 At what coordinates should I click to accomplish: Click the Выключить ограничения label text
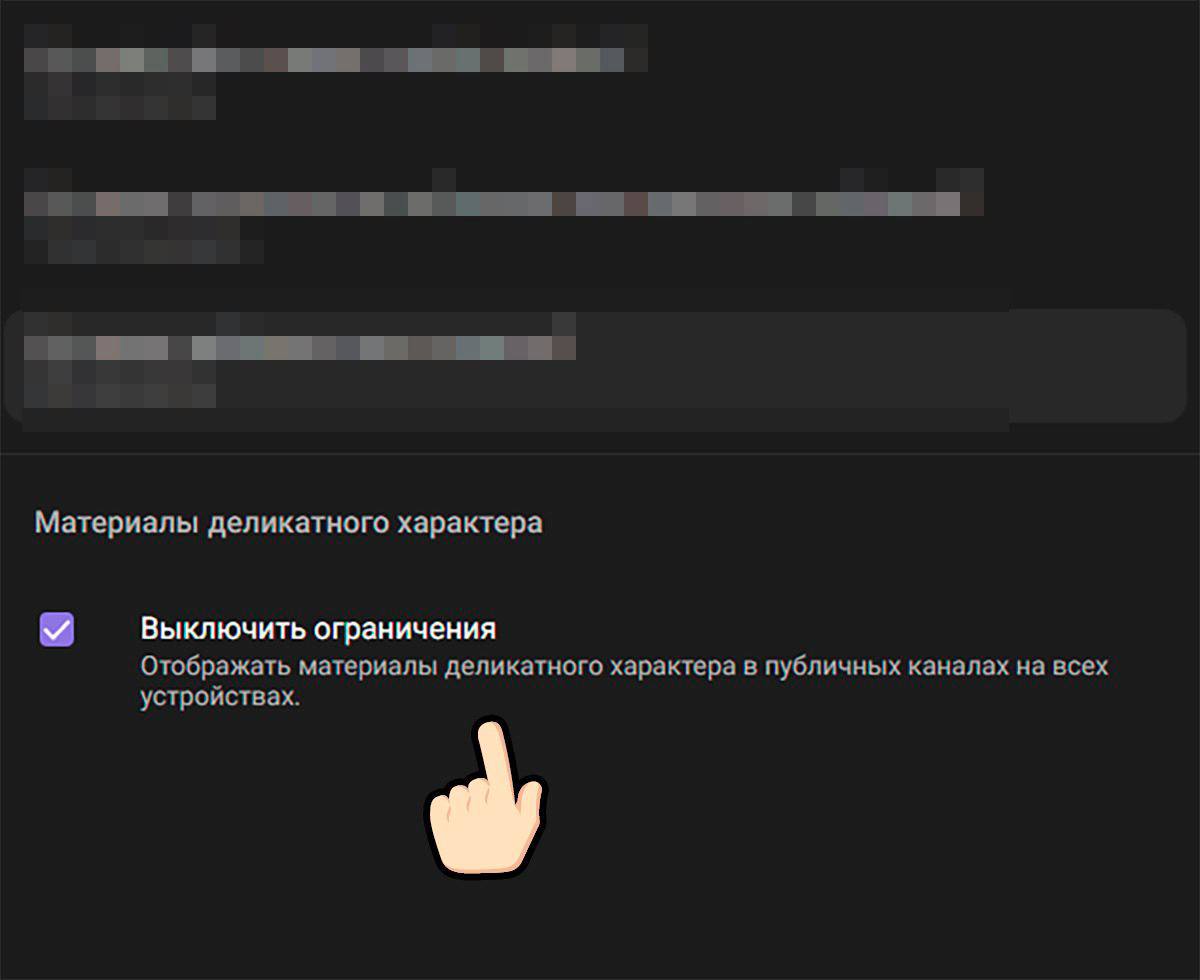click(318, 630)
